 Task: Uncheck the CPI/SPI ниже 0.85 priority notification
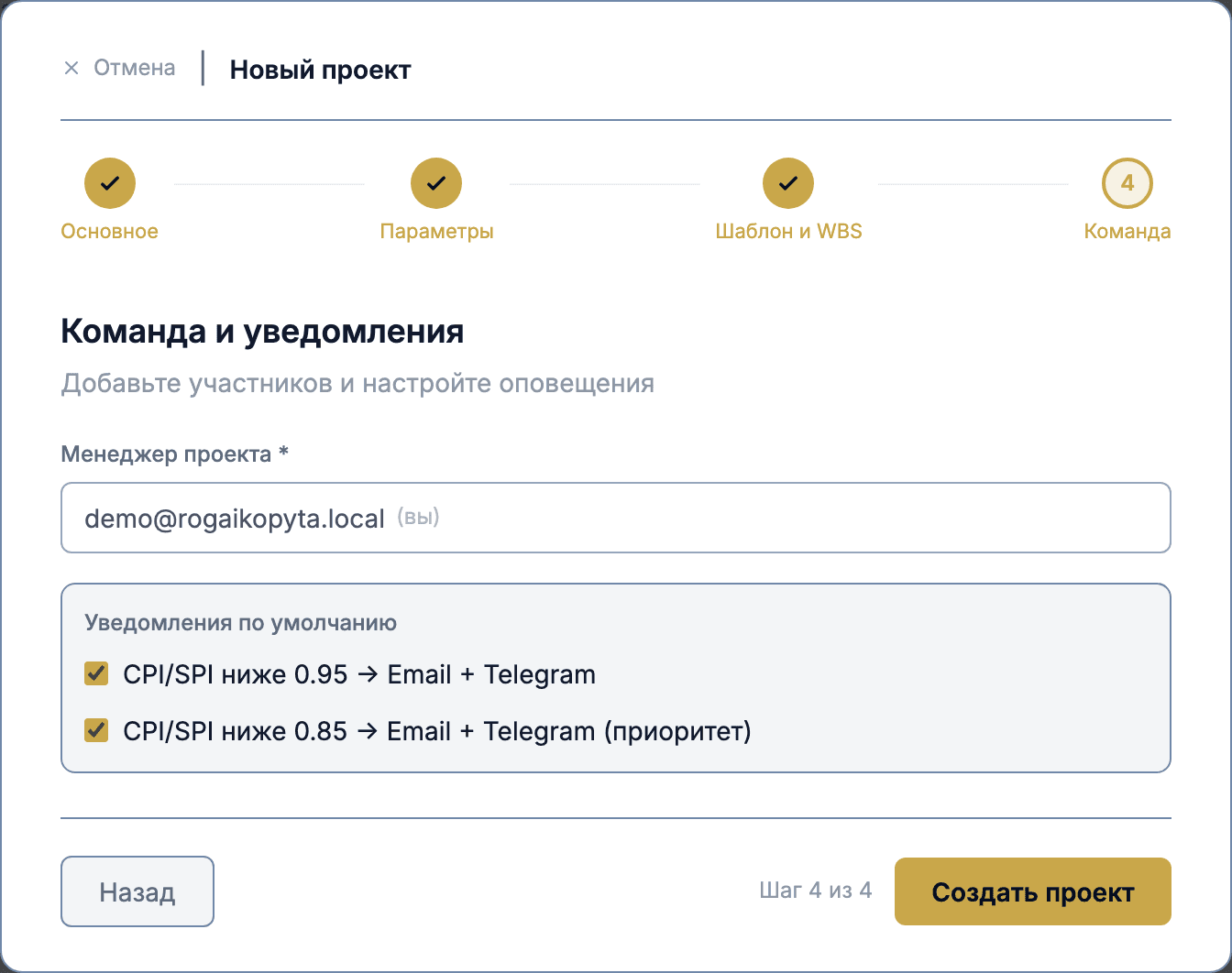coord(96,730)
